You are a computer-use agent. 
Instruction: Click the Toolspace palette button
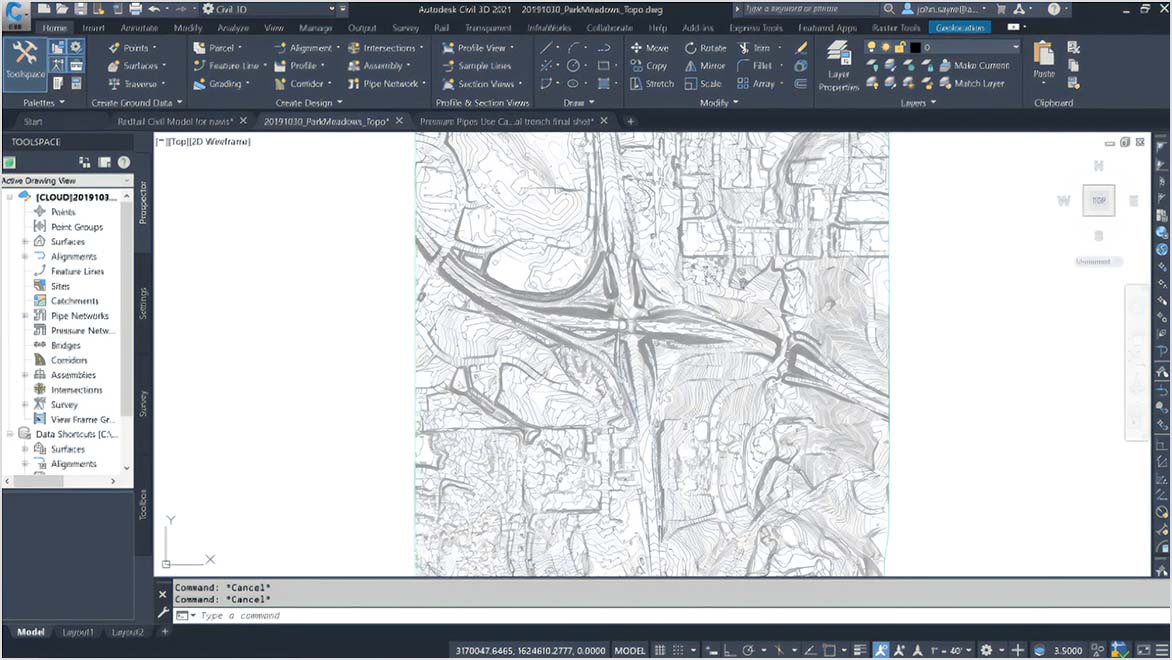pos(24,61)
